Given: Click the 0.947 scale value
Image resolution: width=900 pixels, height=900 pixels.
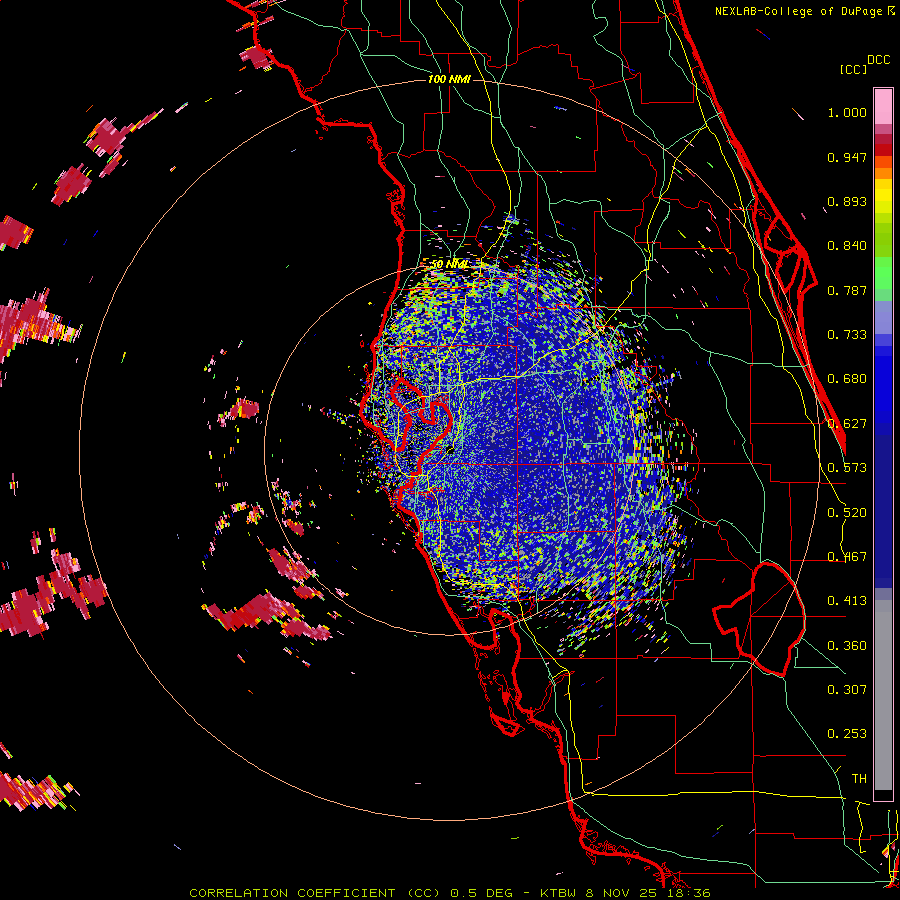Looking at the screenshot, I should pos(847,157).
